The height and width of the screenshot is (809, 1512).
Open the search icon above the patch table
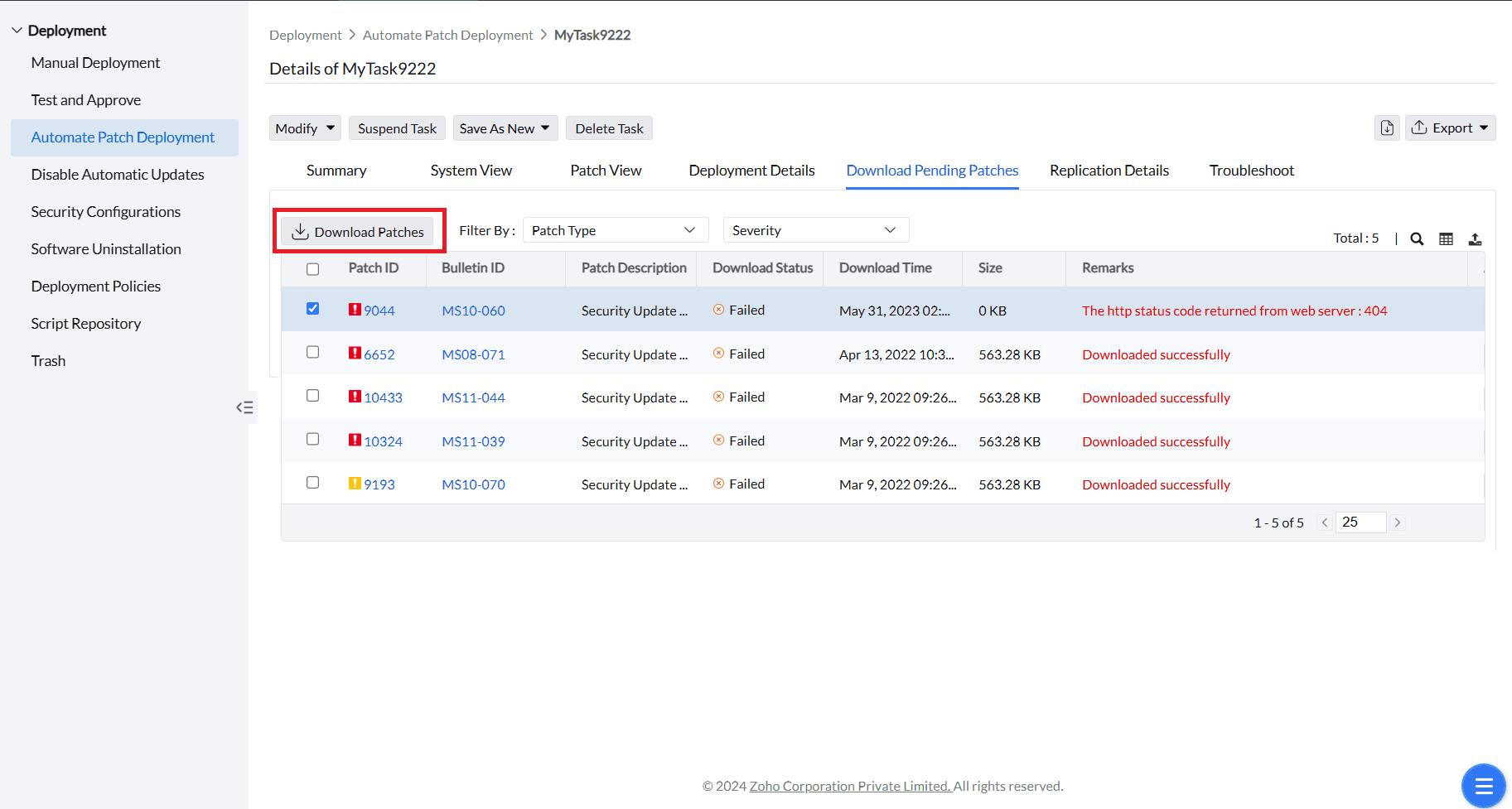point(1417,238)
